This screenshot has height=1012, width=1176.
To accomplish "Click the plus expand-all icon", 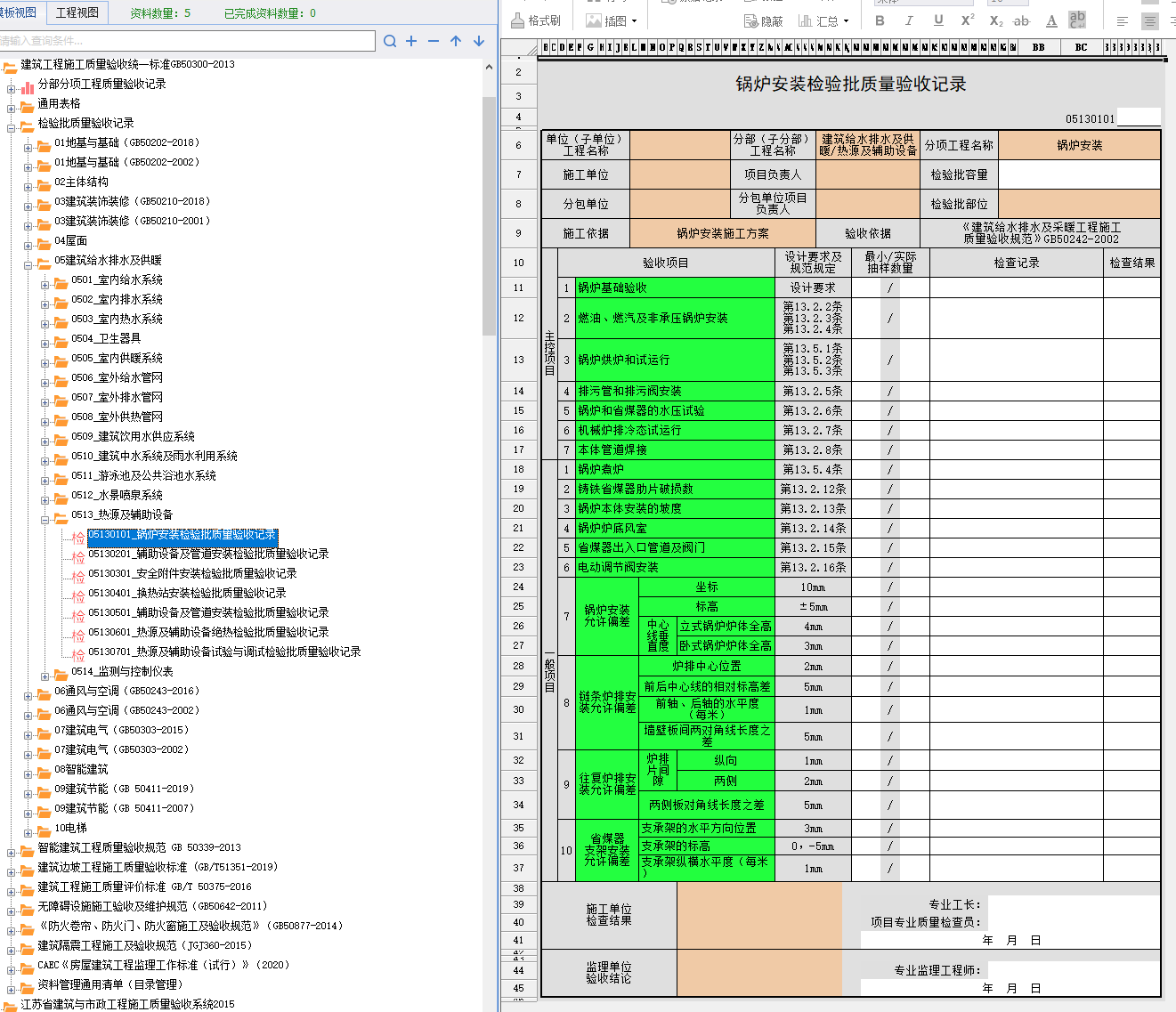I will 411,41.
